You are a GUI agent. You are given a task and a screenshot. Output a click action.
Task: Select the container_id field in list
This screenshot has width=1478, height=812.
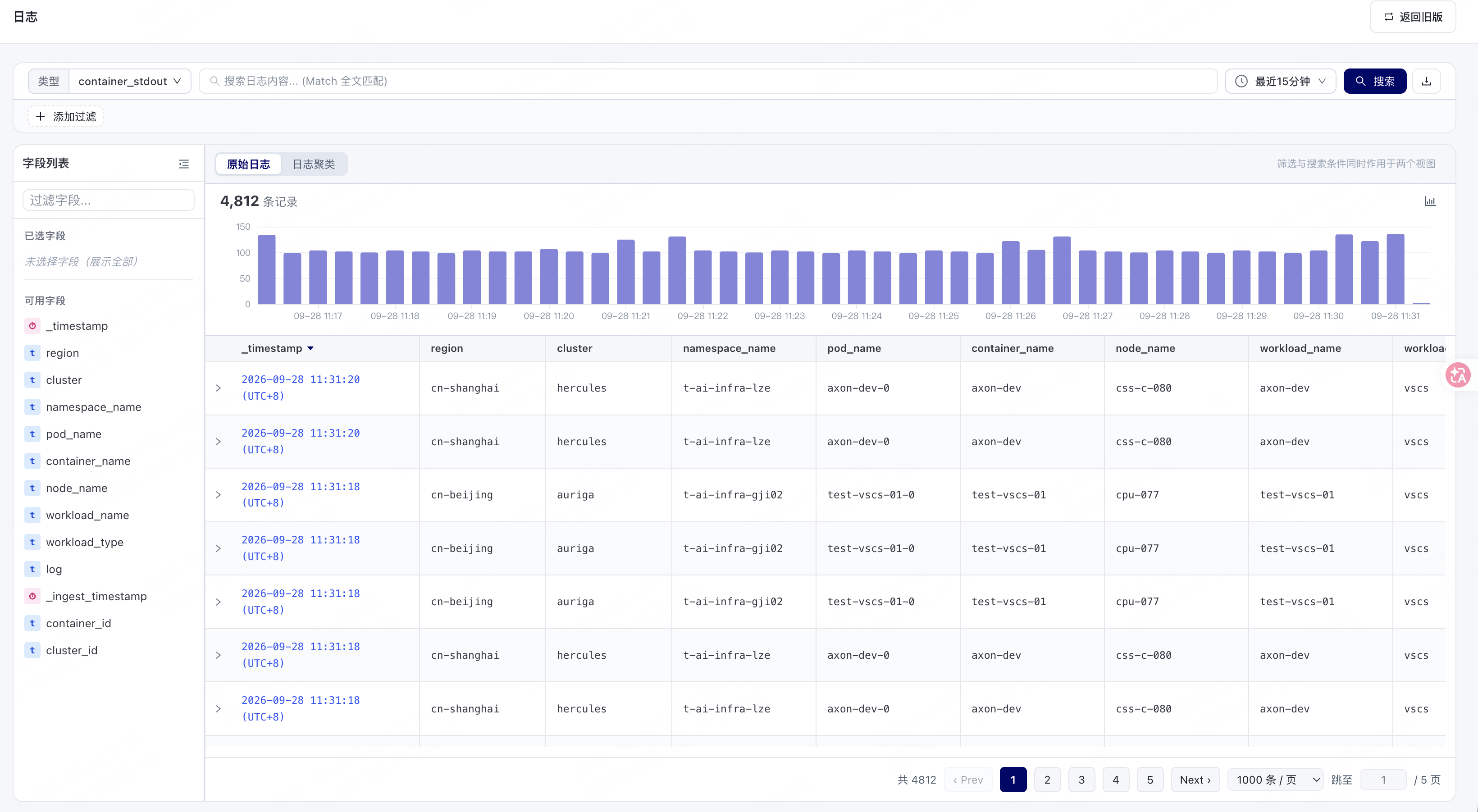(x=78, y=623)
